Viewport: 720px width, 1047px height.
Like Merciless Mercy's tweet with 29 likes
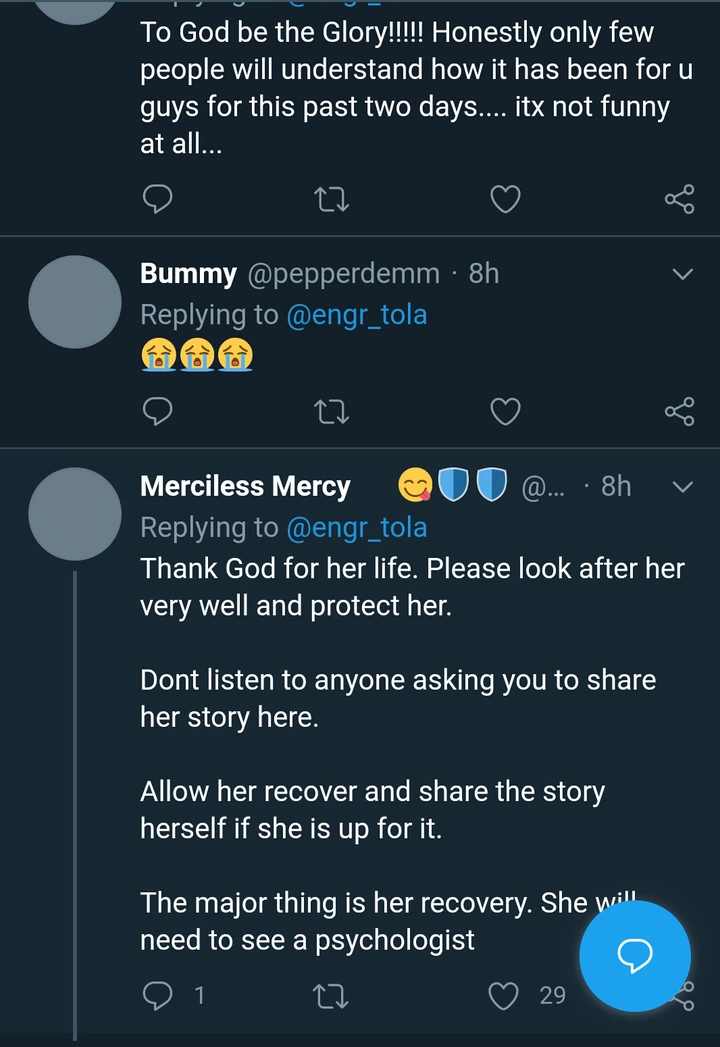tap(505, 995)
